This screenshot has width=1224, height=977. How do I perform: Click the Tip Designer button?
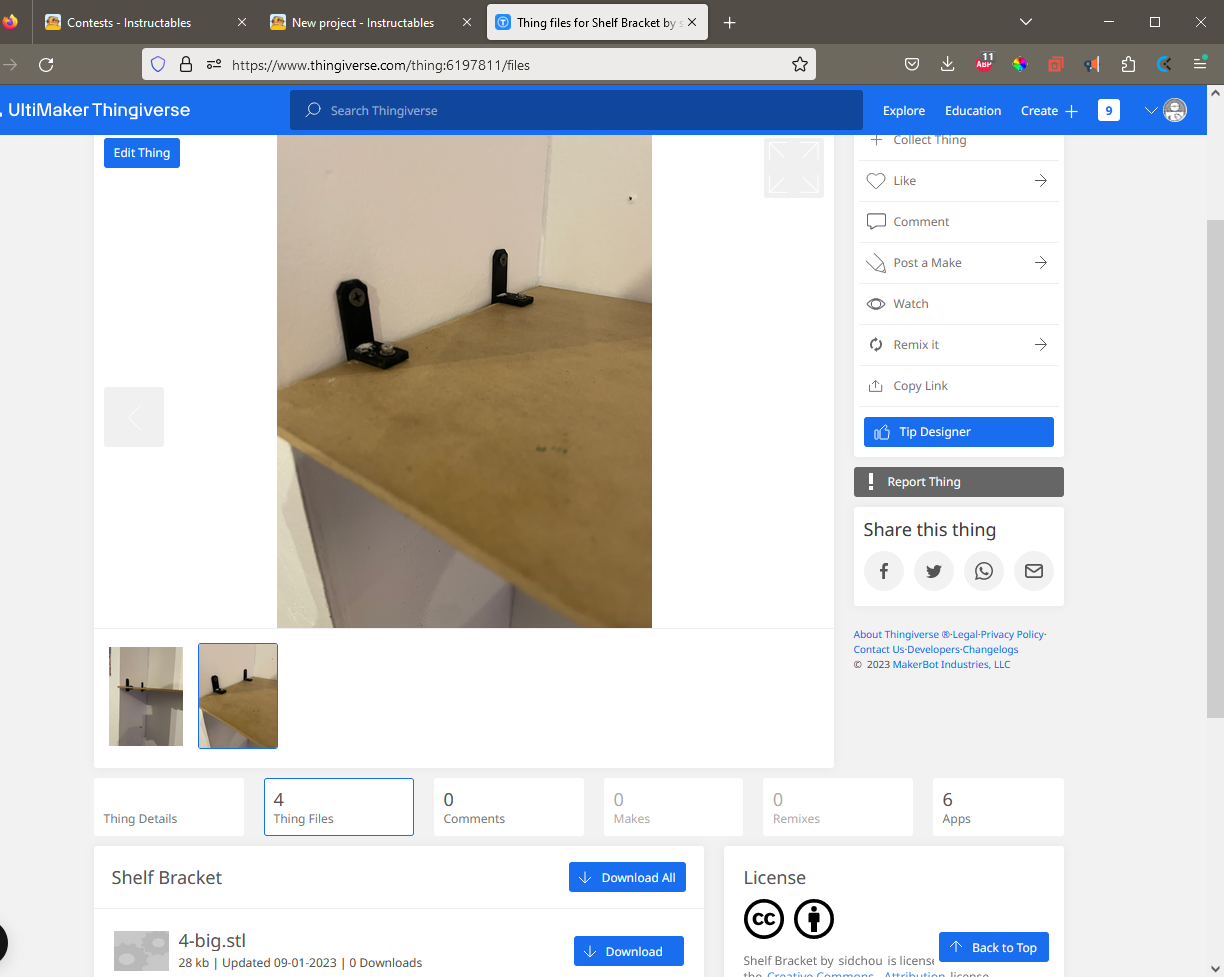[x=959, y=432]
